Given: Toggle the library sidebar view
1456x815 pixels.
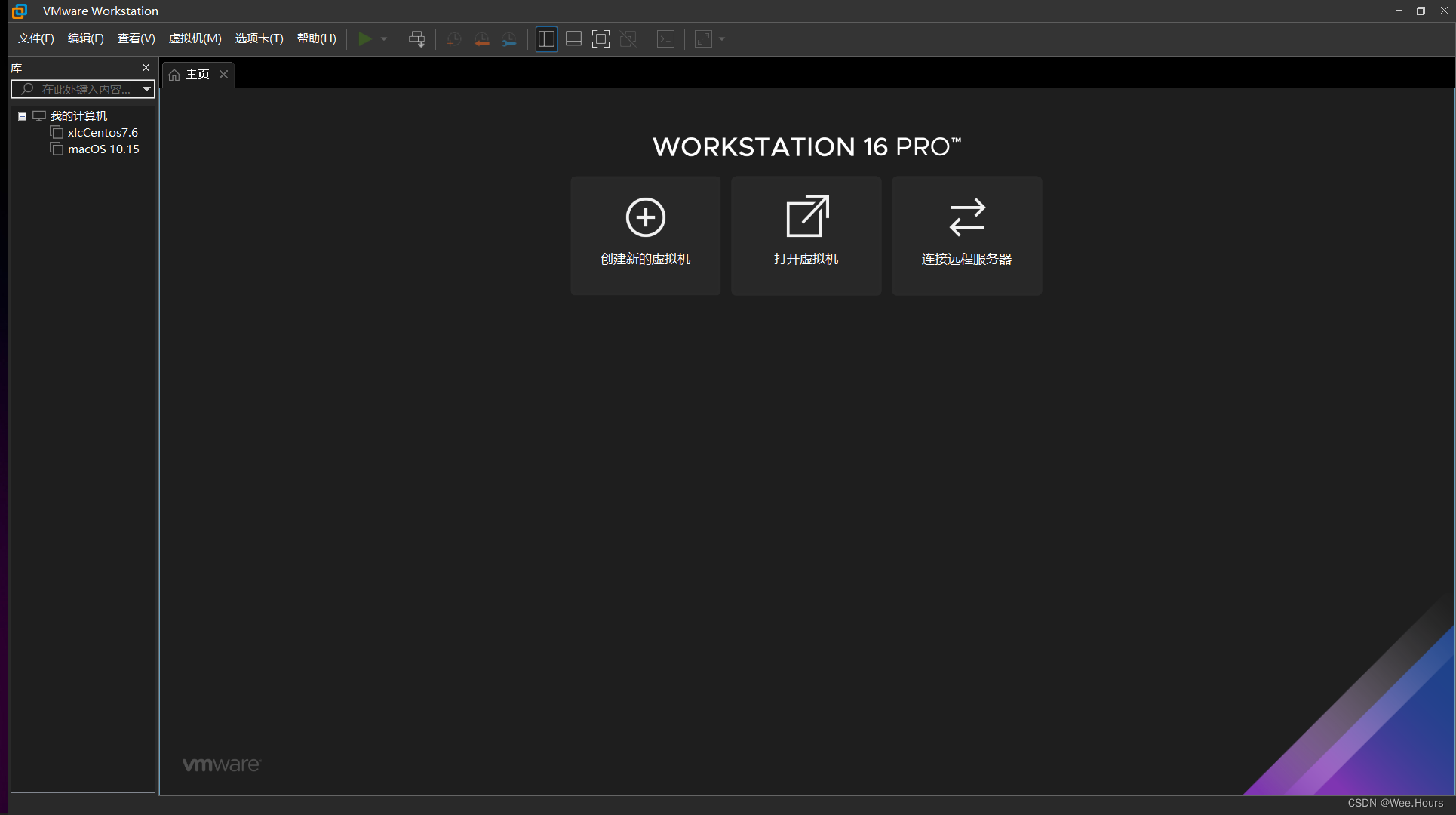Looking at the screenshot, I should tap(546, 39).
